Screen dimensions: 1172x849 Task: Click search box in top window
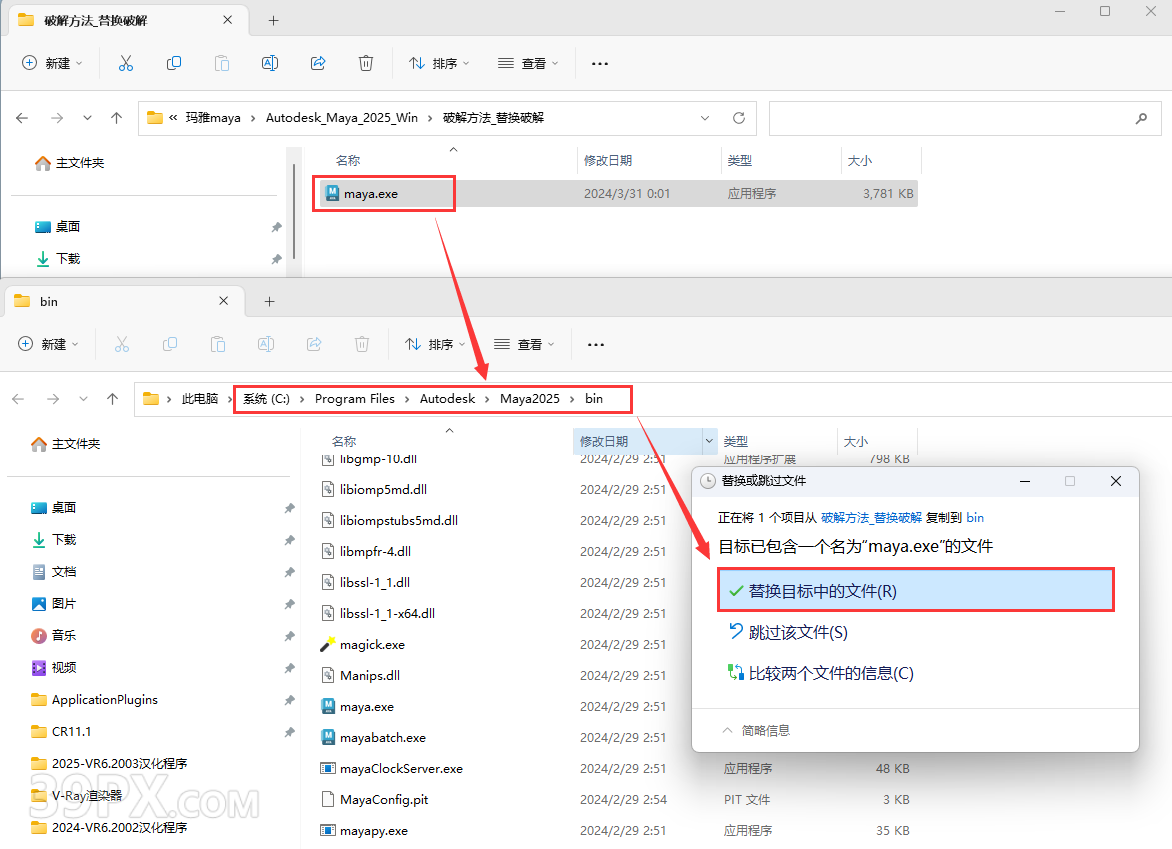[x=964, y=118]
